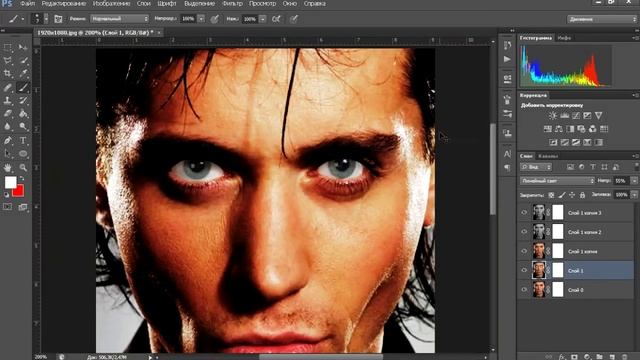Add a Vibrance adjustment triangle icon
The width and height of the screenshot is (640, 360).
coord(598,116)
